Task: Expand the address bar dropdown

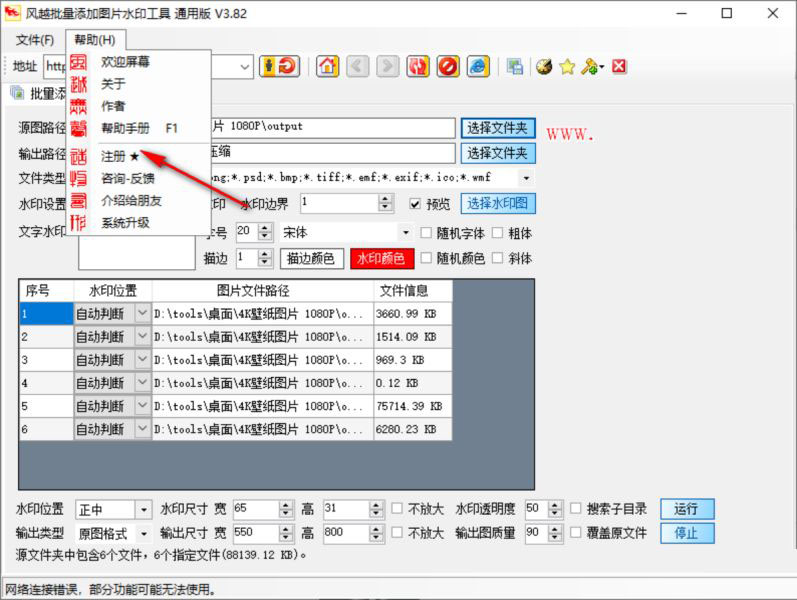Action: click(x=245, y=67)
